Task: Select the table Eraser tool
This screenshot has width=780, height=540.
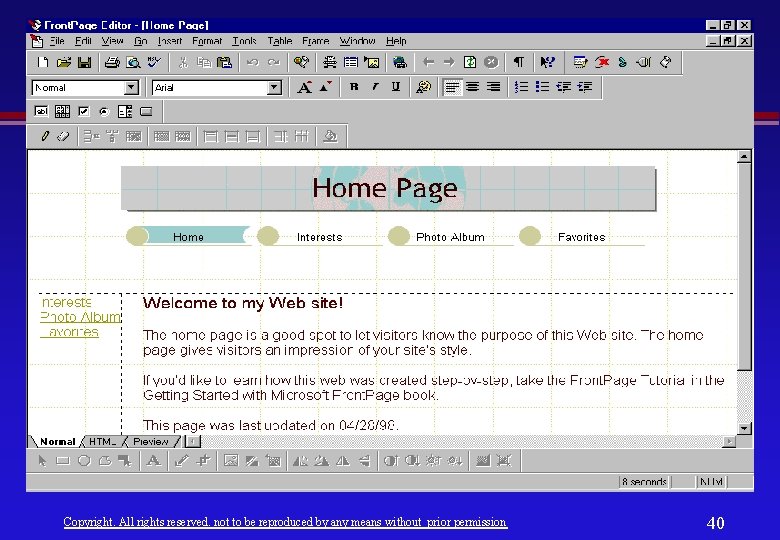Action: [63, 136]
